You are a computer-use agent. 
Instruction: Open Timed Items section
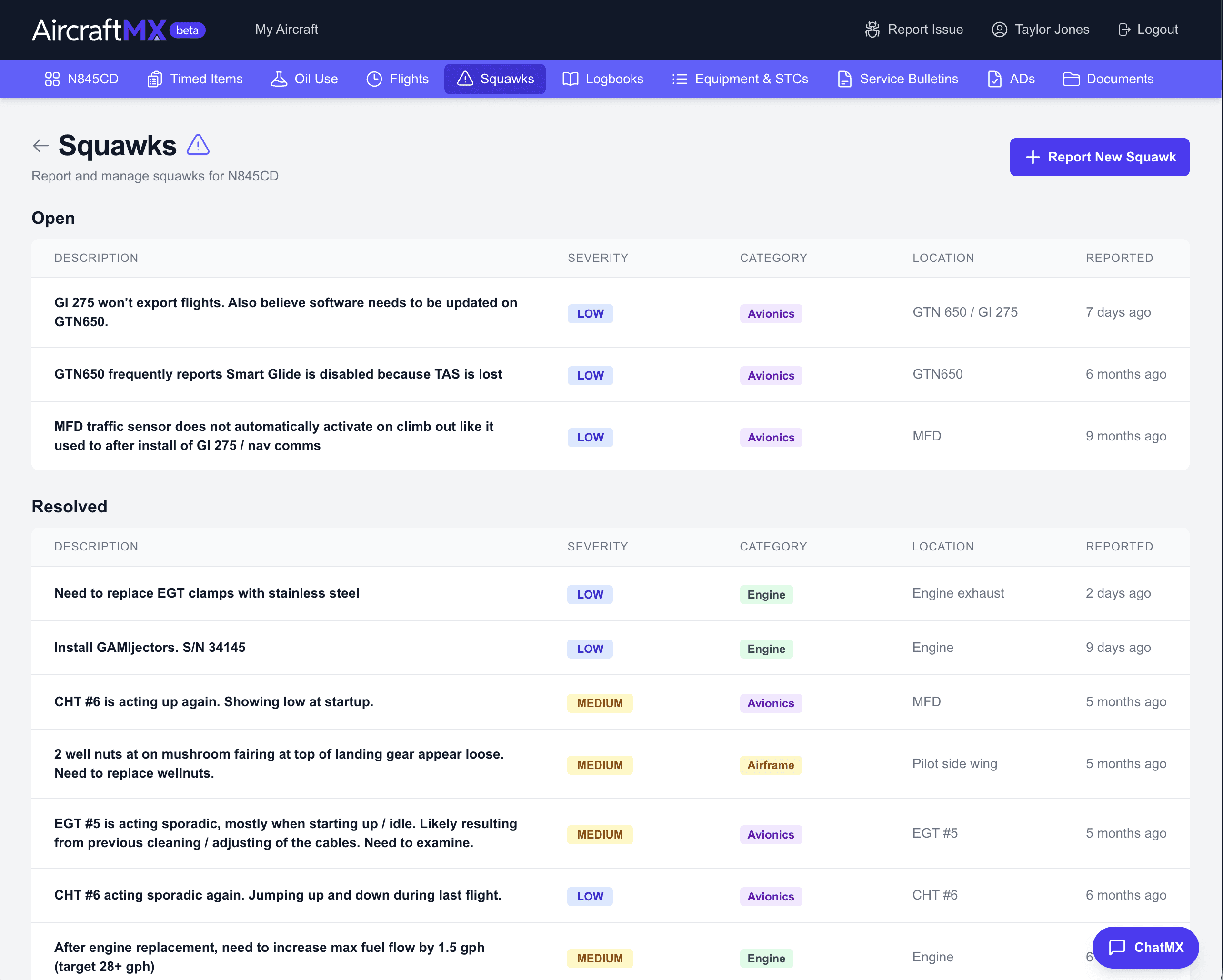click(x=195, y=79)
